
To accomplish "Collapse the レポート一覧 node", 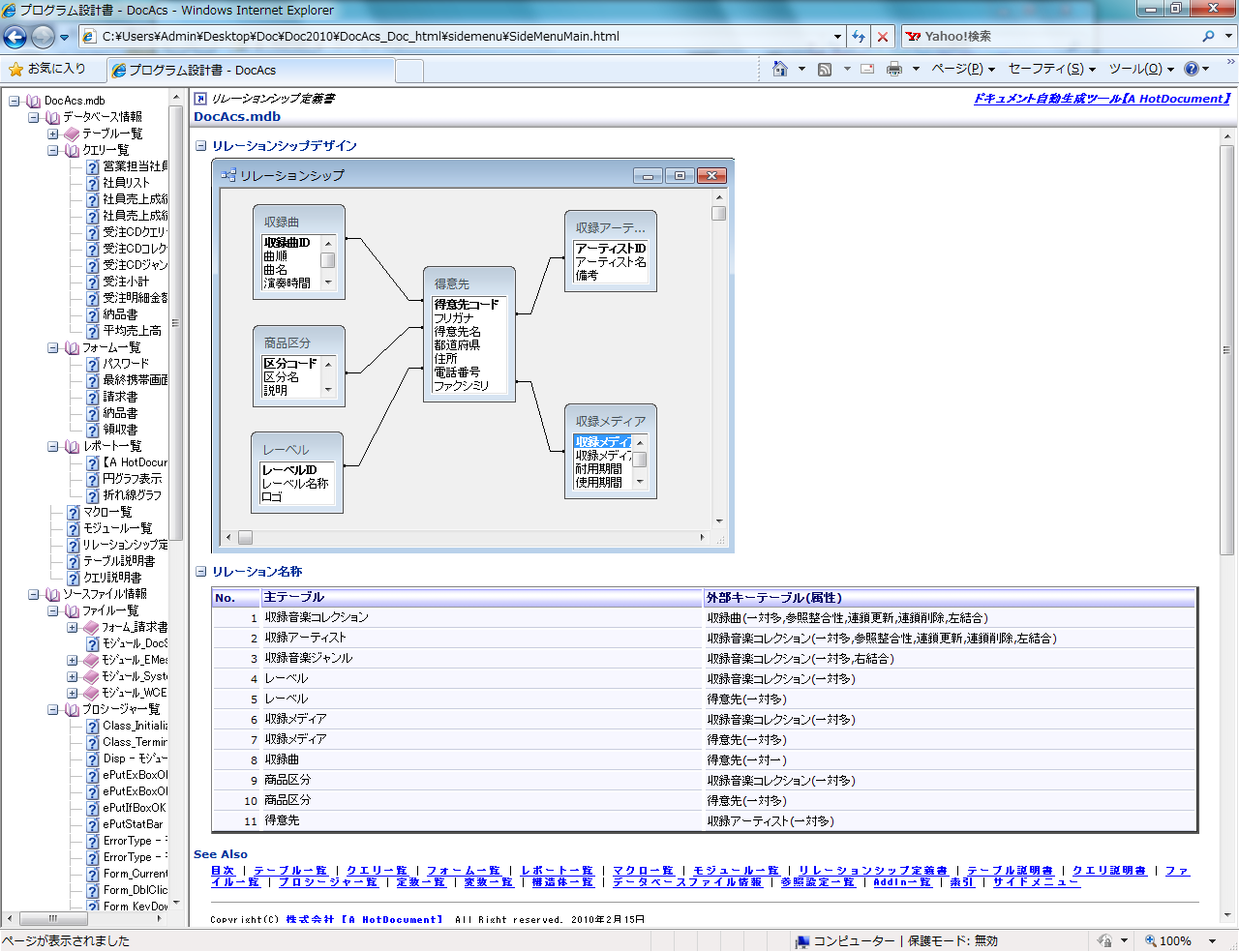I will 52,446.
